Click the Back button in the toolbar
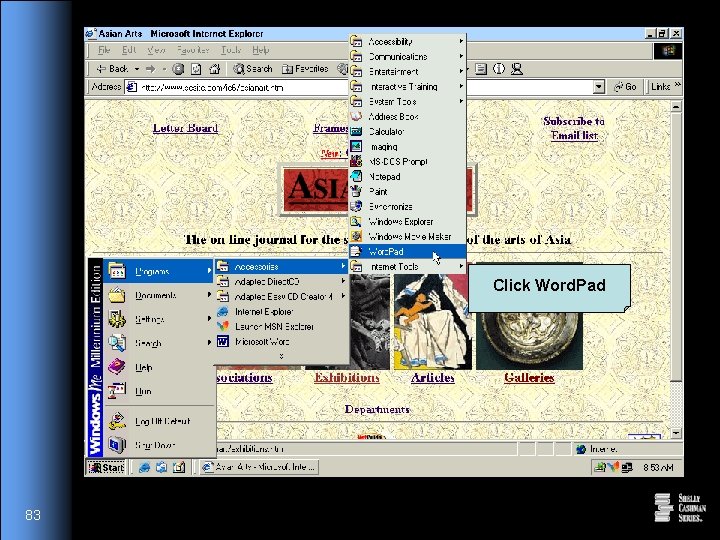Screen dimensions: 720x540 (112, 69)
